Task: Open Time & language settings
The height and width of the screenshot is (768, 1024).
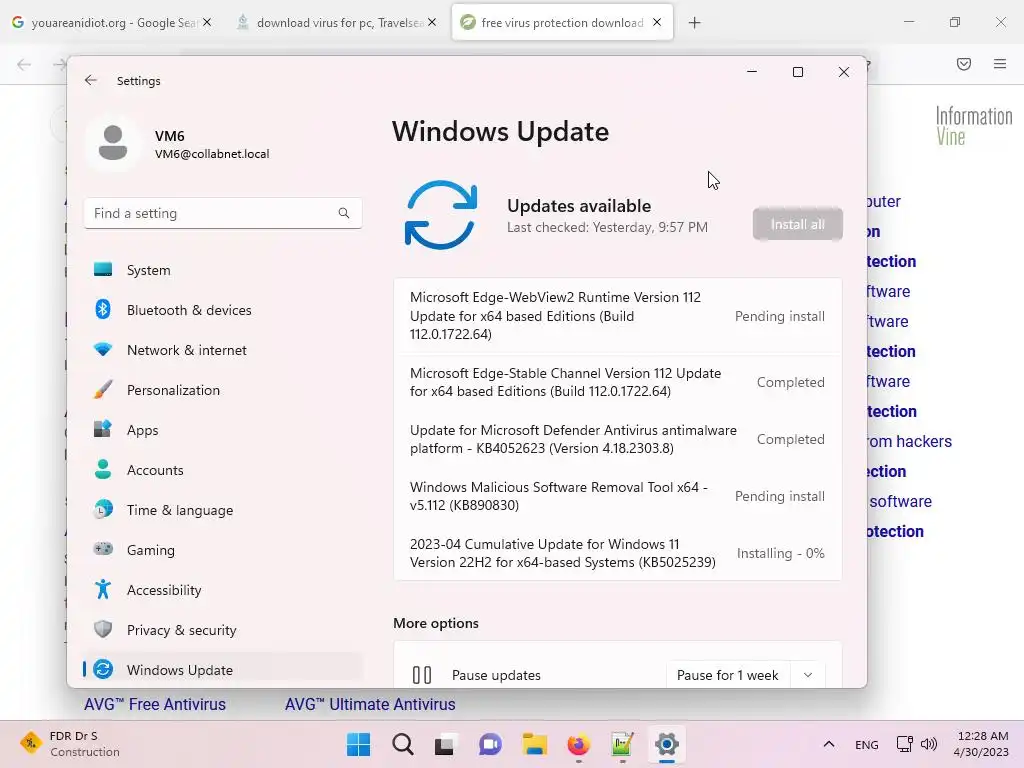Action: (x=223, y=510)
